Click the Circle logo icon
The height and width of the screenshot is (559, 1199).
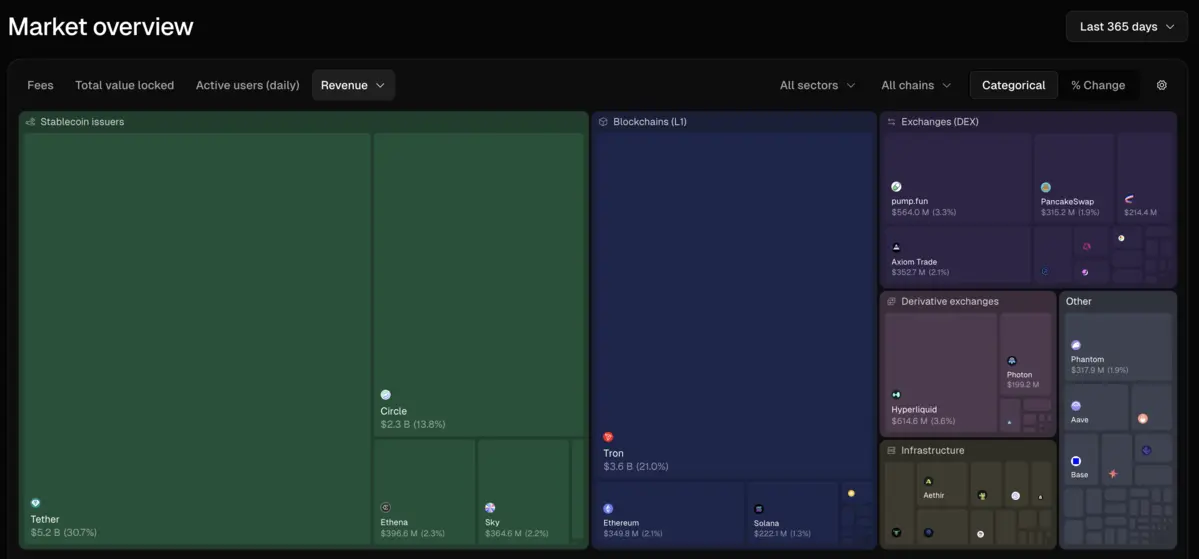click(385, 395)
